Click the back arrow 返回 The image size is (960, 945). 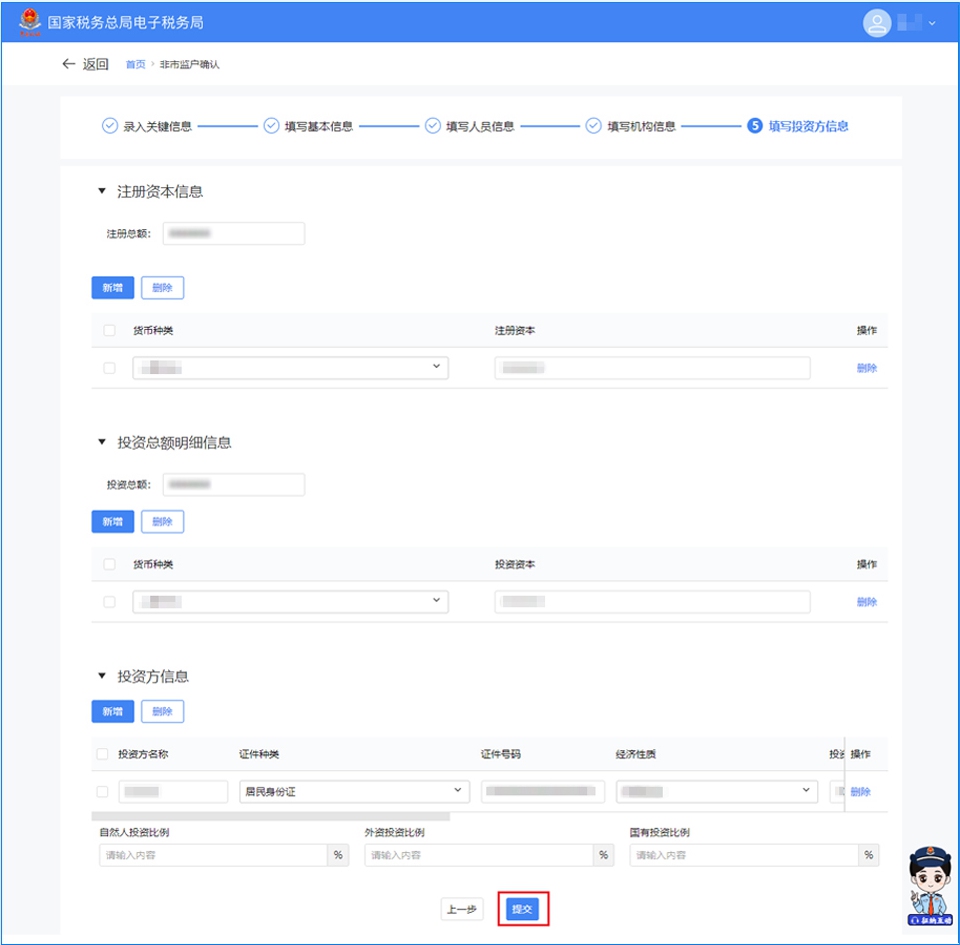pyautogui.click(x=84, y=64)
